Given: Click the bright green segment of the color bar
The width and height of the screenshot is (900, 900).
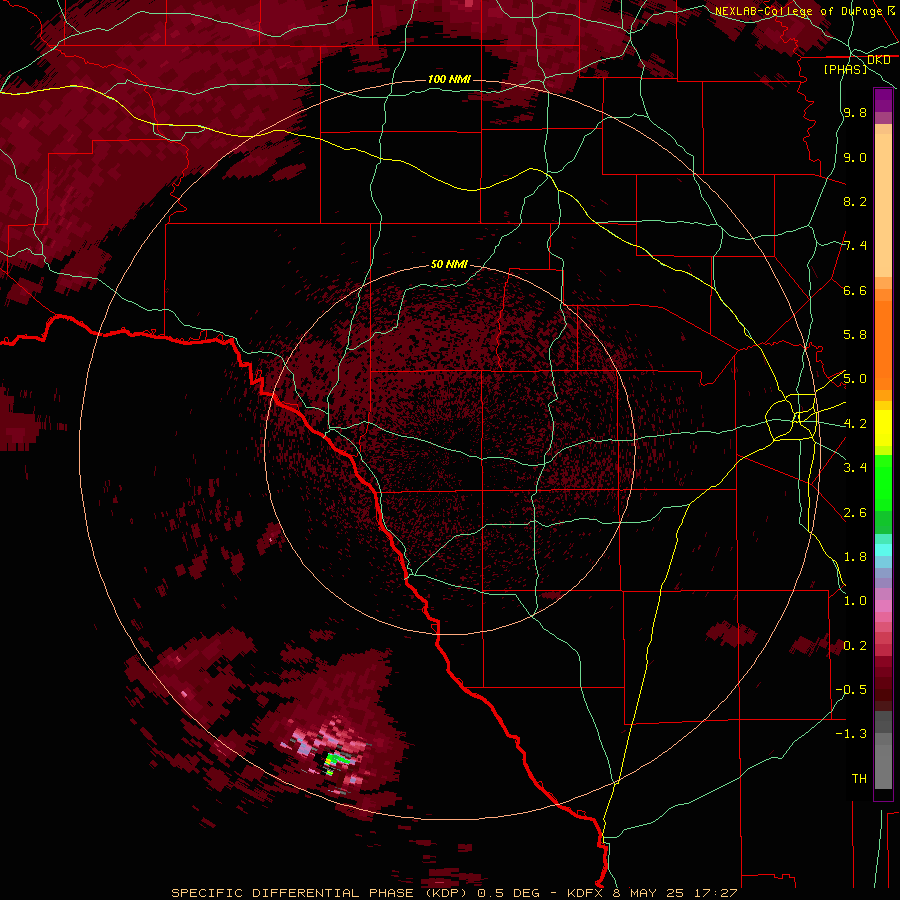Looking at the screenshot, I should (883, 483).
